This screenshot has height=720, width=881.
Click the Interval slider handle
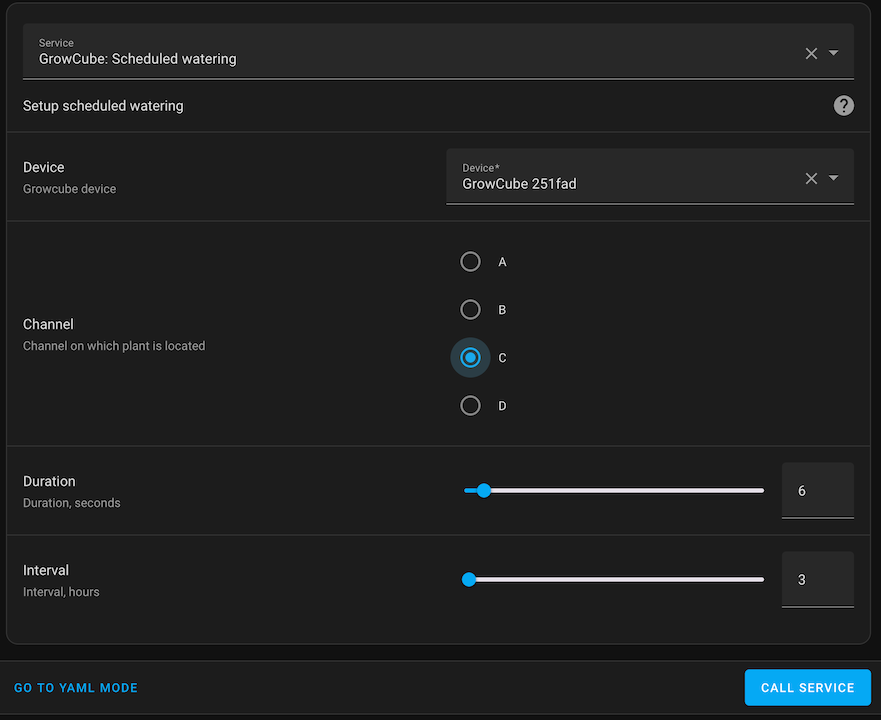pos(469,579)
